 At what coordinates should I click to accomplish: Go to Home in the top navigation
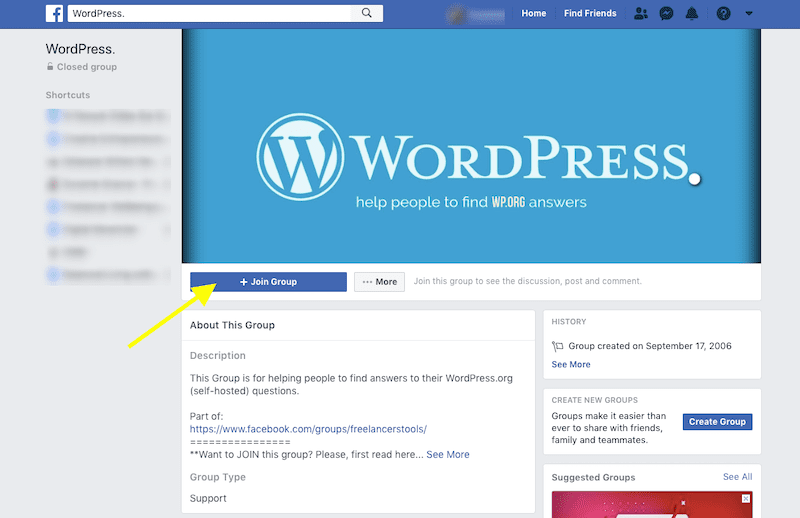coord(534,14)
